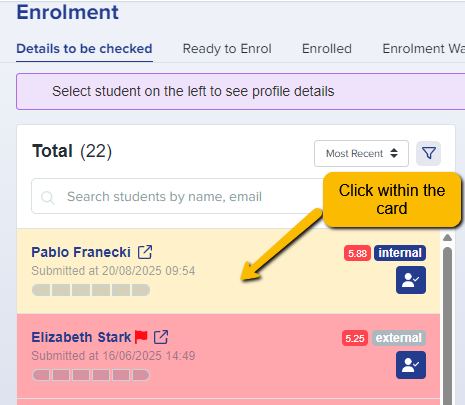Click the scrollbar up arrow
Image resolution: width=465 pixels, height=405 pixels.
447,238
